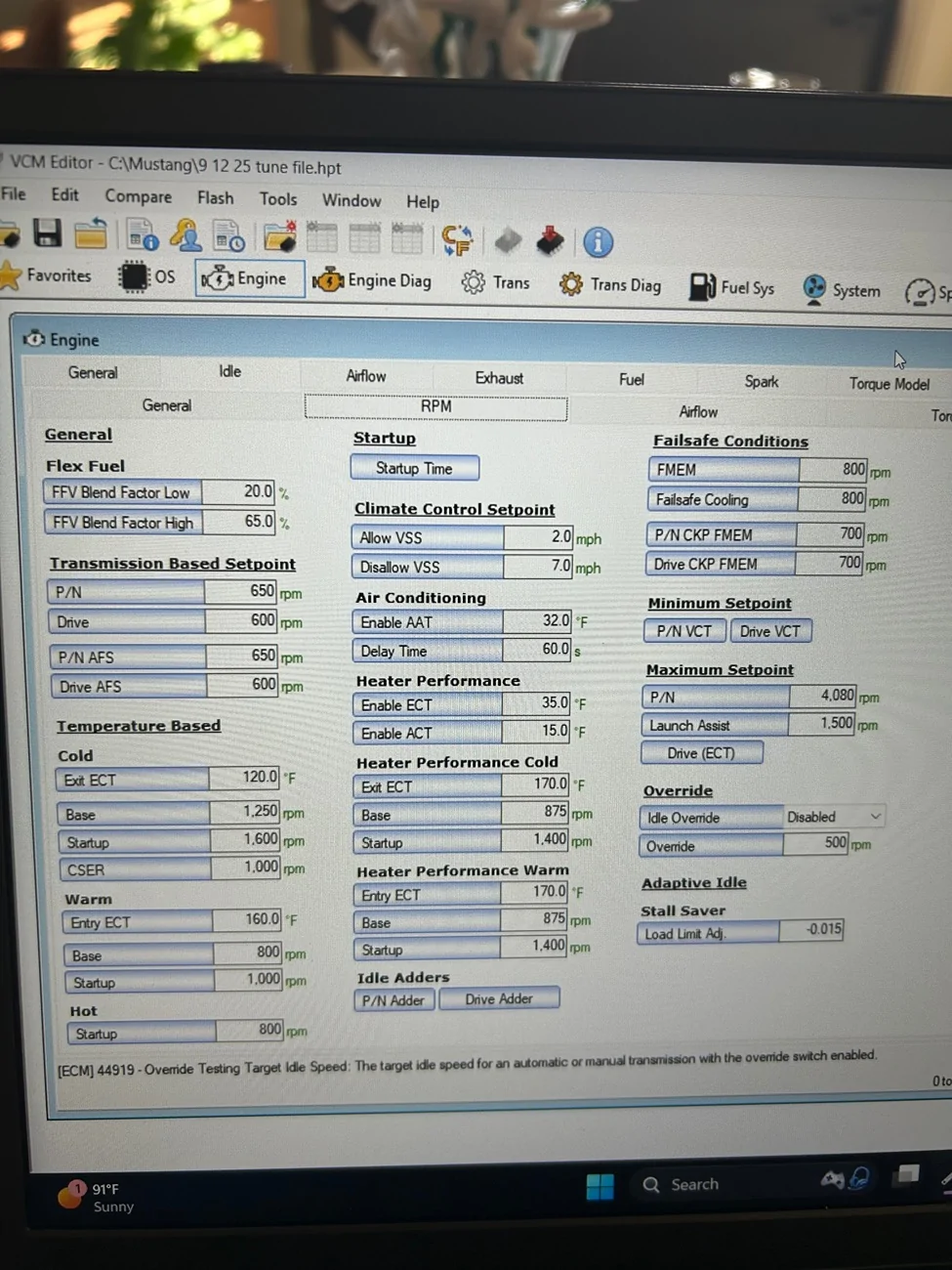Open the Drive (ECT) maximum setpoint table
Screen dimensions: 952x1270
pyautogui.click(x=701, y=753)
